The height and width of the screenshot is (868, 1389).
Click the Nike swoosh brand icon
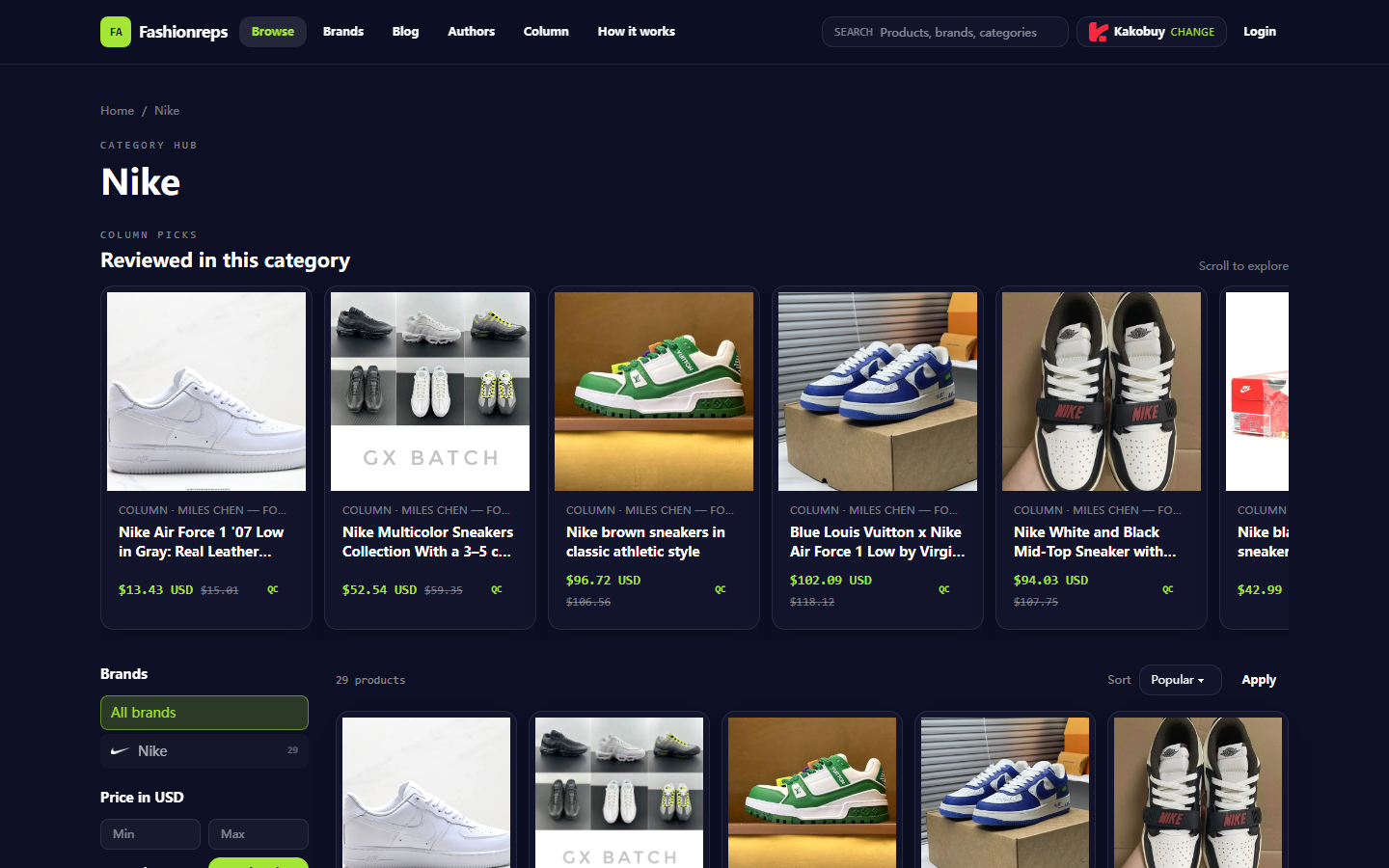point(120,751)
